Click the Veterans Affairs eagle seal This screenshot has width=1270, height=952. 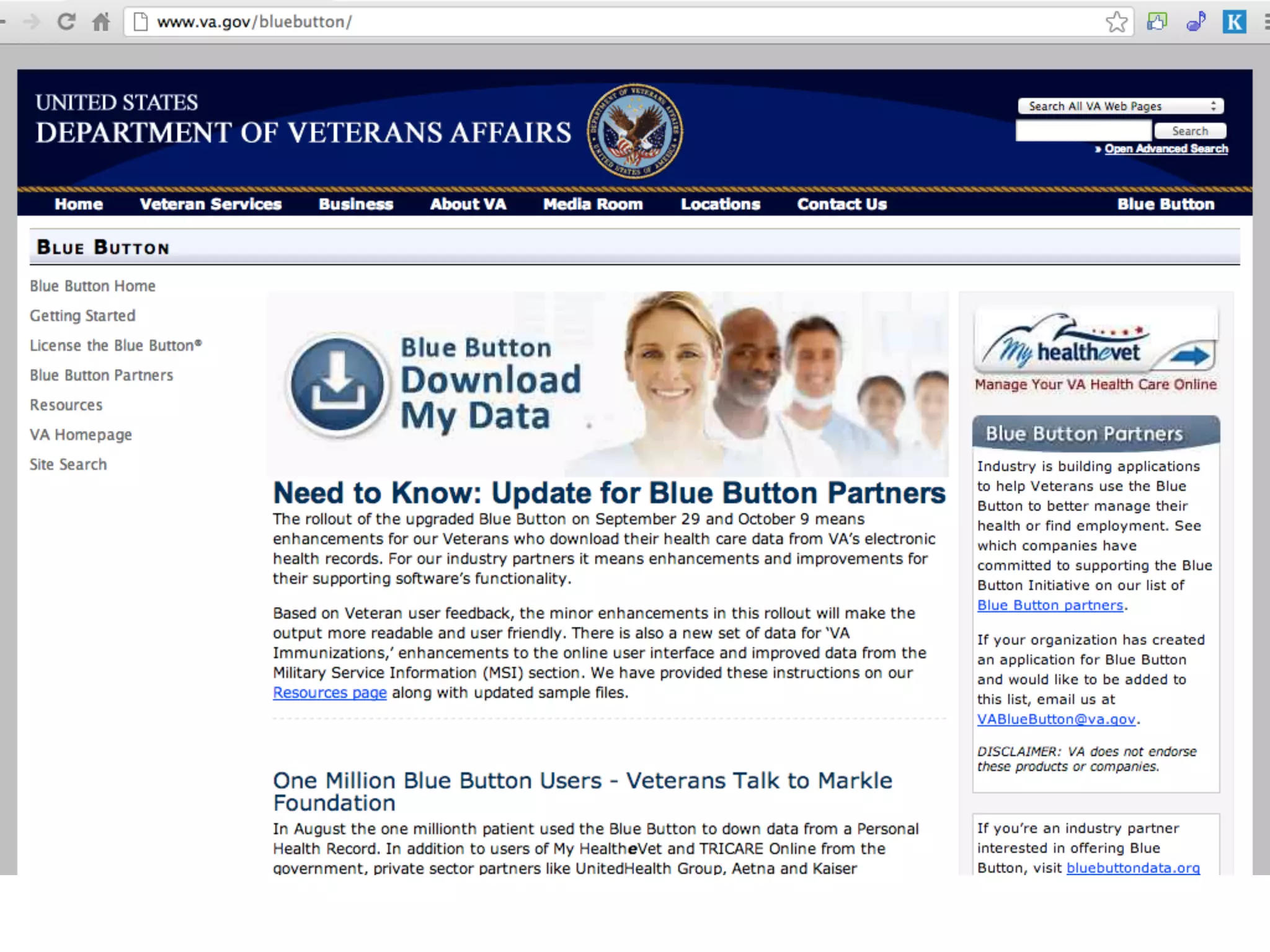635,131
